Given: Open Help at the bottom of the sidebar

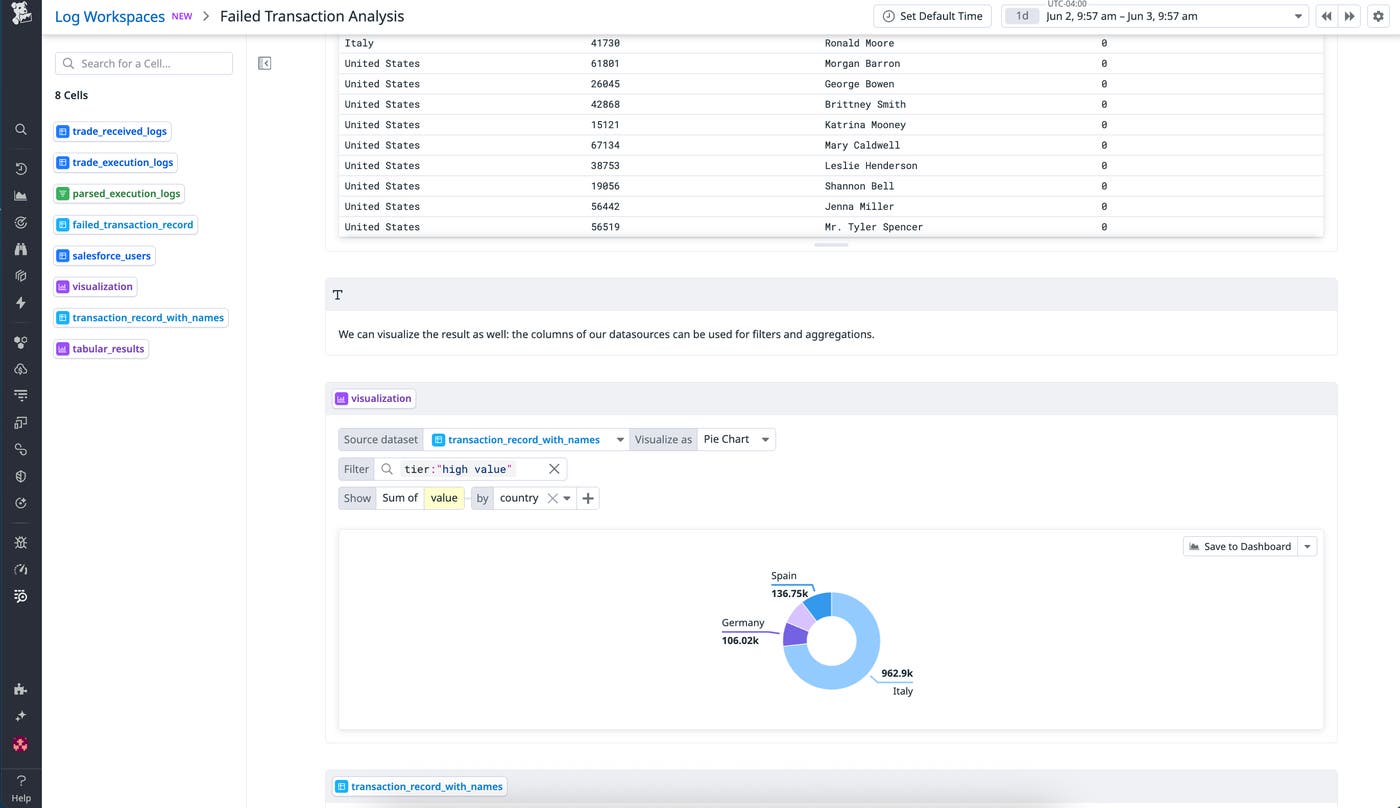Looking at the screenshot, I should point(21,788).
